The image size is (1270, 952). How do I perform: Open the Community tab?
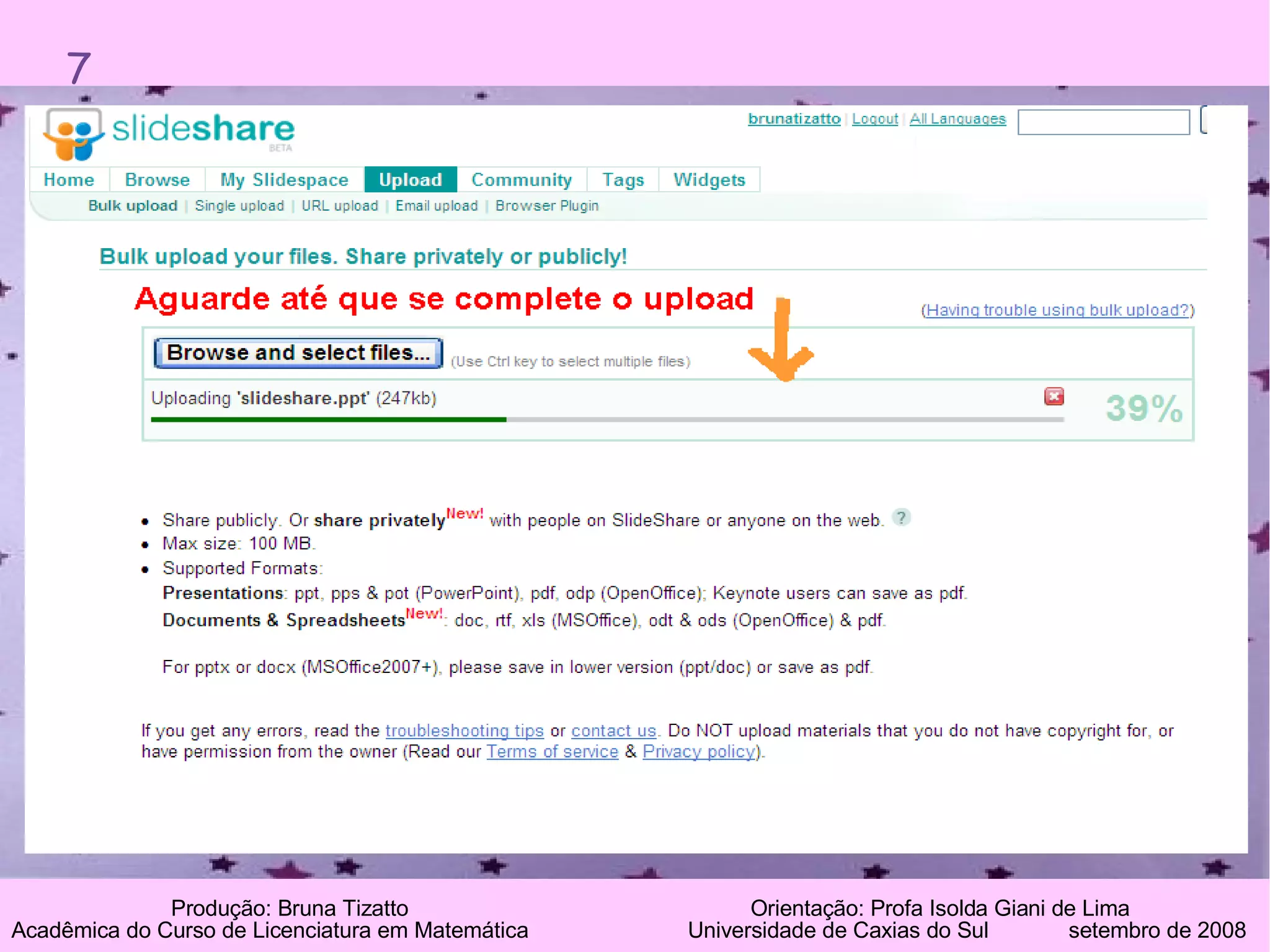point(521,180)
